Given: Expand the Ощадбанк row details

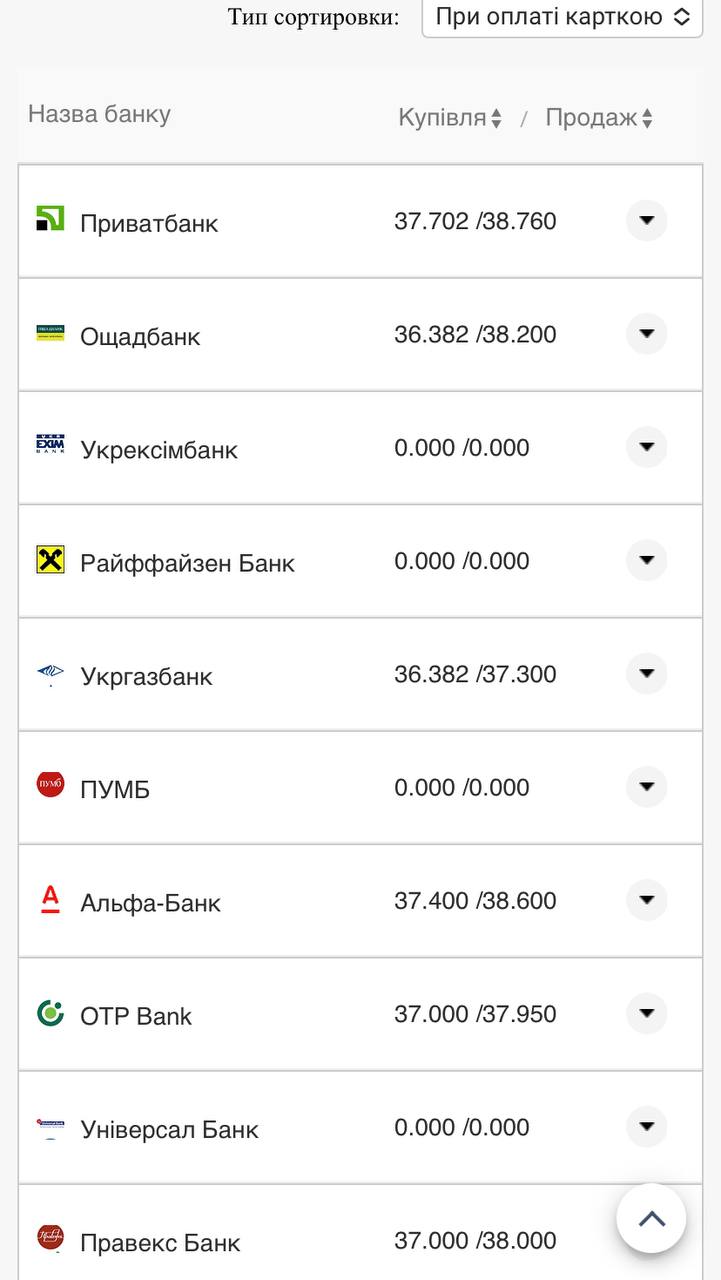Looking at the screenshot, I should tap(646, 333).
